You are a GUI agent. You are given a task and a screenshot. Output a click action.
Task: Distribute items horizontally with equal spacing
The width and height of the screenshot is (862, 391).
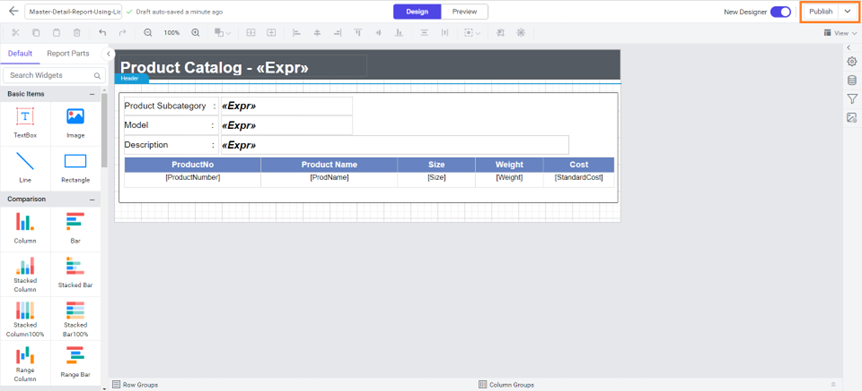click(x=445, y=33)
